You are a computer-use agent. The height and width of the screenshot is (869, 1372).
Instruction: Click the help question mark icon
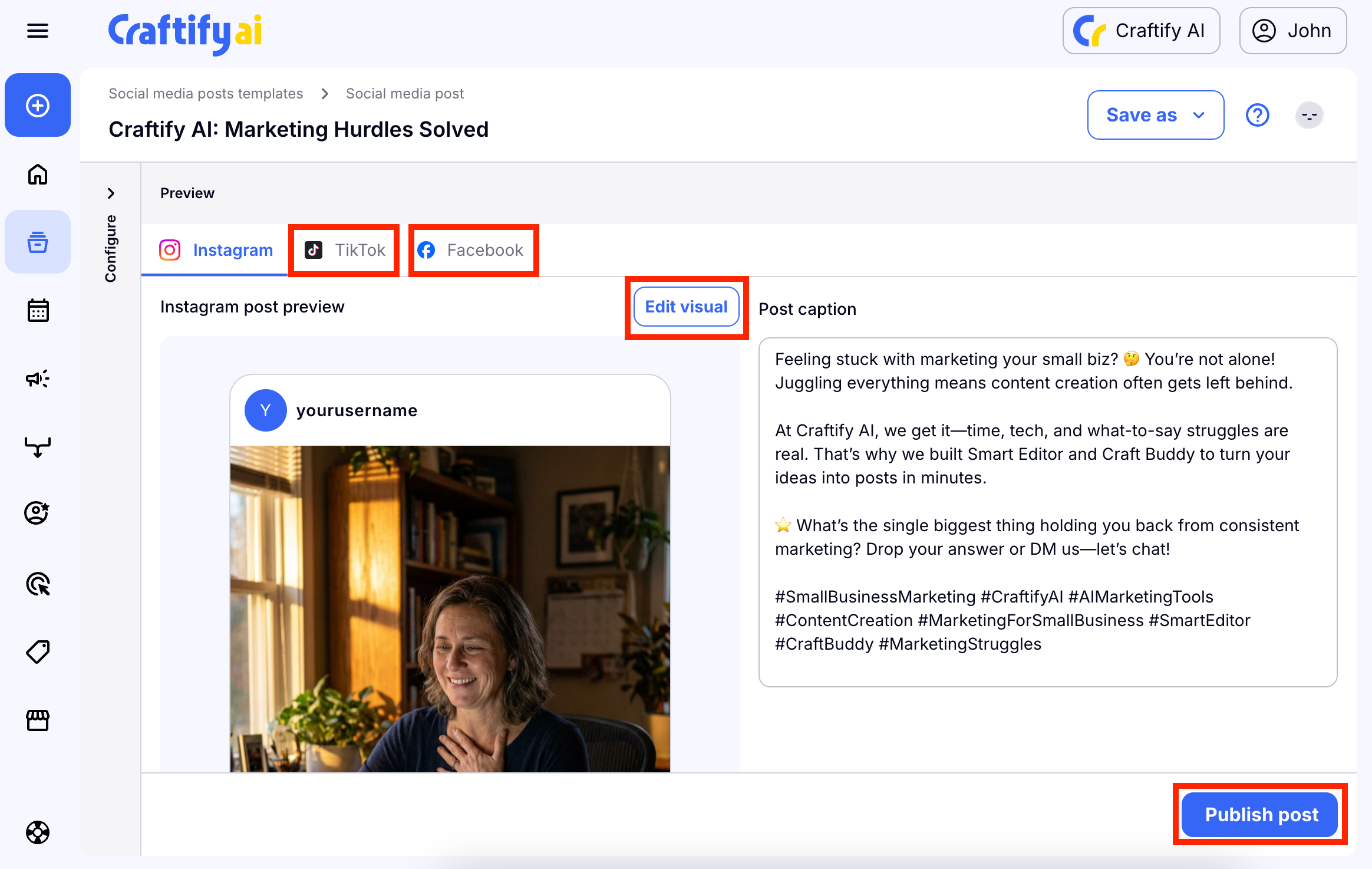tap(1257, 115)
